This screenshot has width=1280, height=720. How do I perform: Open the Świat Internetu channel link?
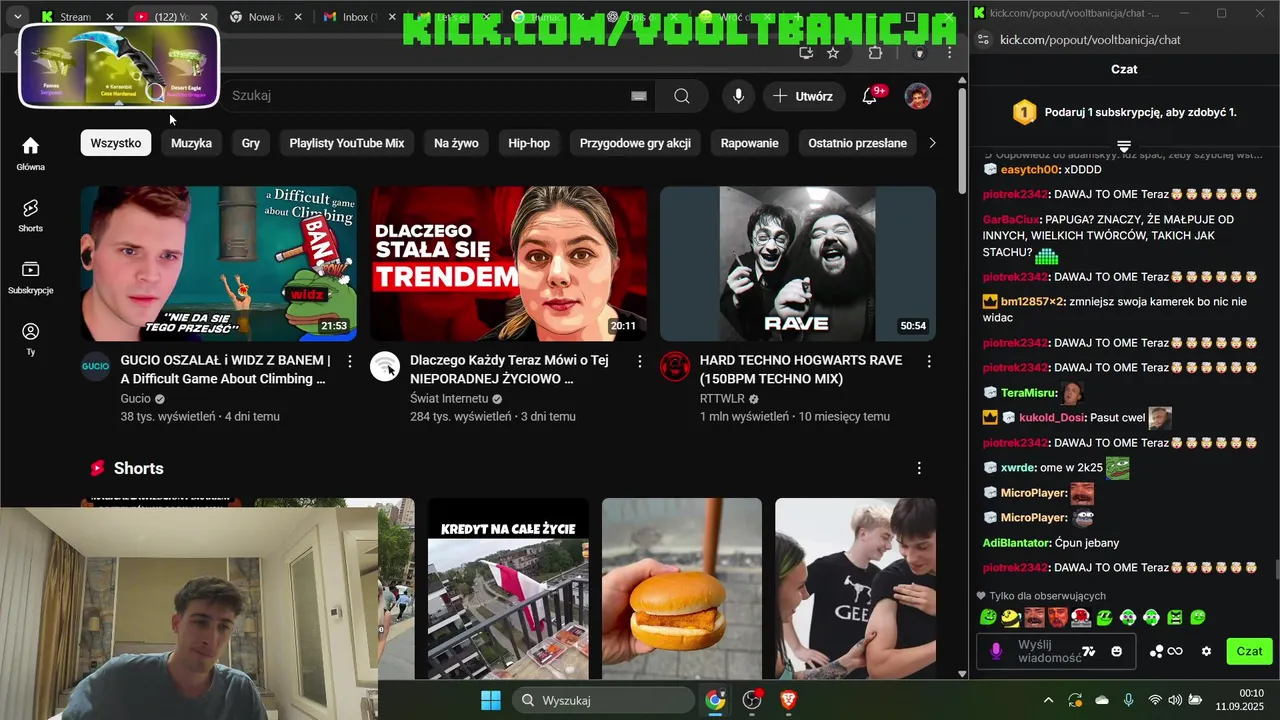pos(449,398)
